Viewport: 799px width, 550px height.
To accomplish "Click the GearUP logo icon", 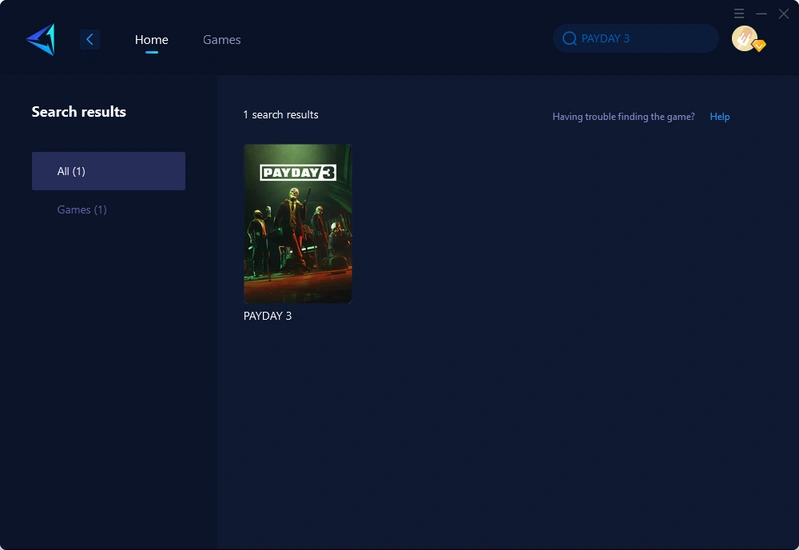I will pos(41,39).
